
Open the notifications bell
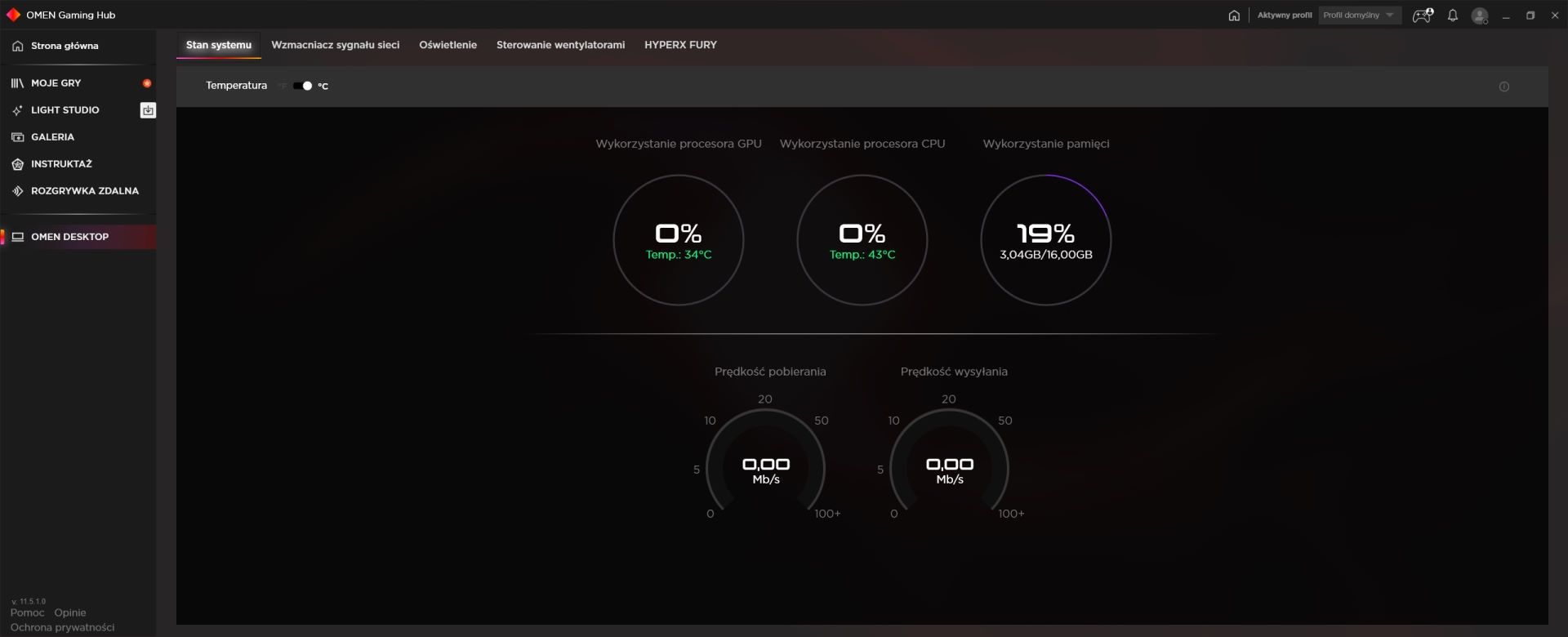(x=1453, y=16)
